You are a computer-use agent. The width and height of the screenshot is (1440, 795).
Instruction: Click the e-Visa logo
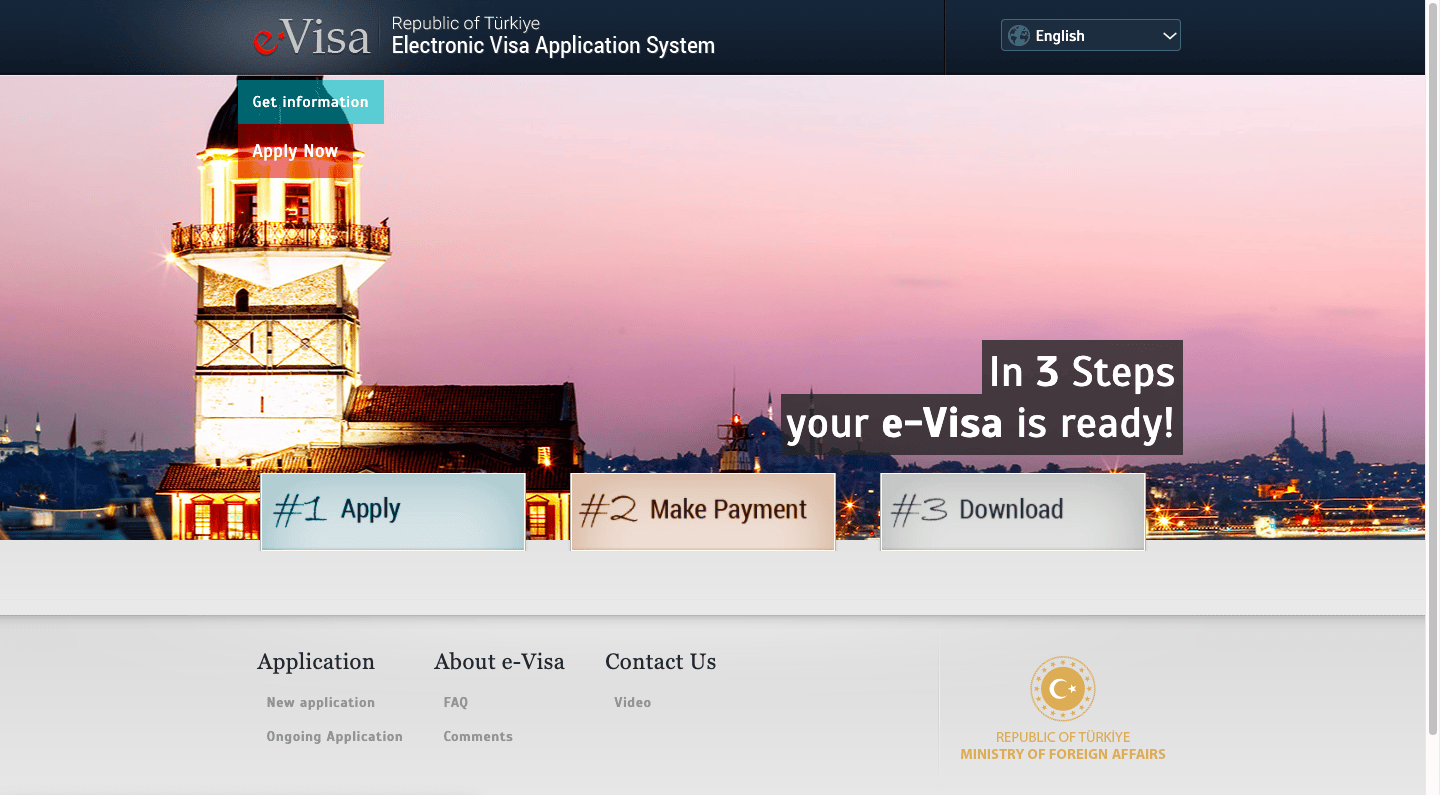click(311, 38)
